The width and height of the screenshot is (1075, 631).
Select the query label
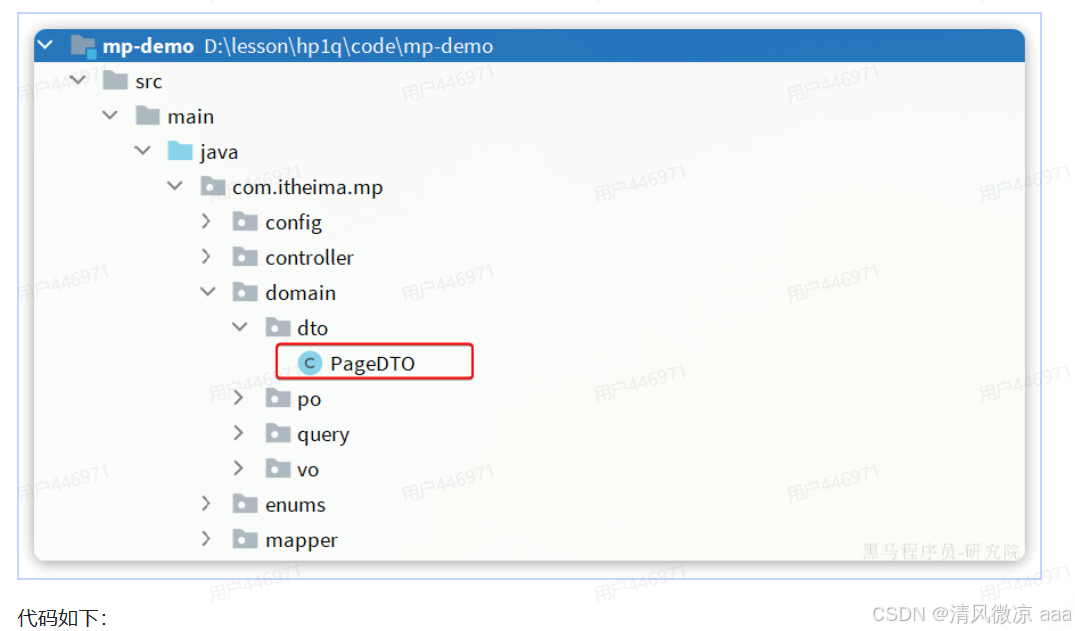[x=323, y=435]
